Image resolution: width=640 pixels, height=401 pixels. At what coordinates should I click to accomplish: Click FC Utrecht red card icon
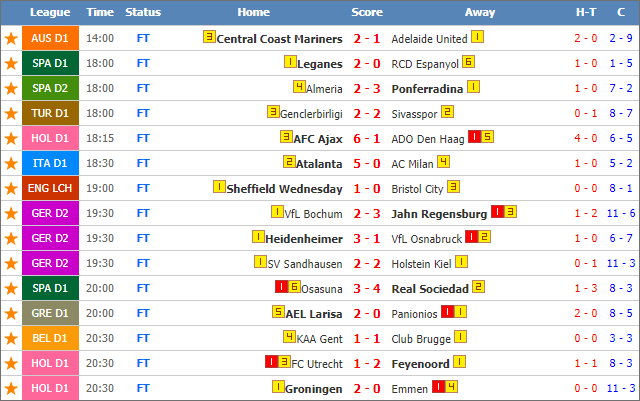click(271, 361)
